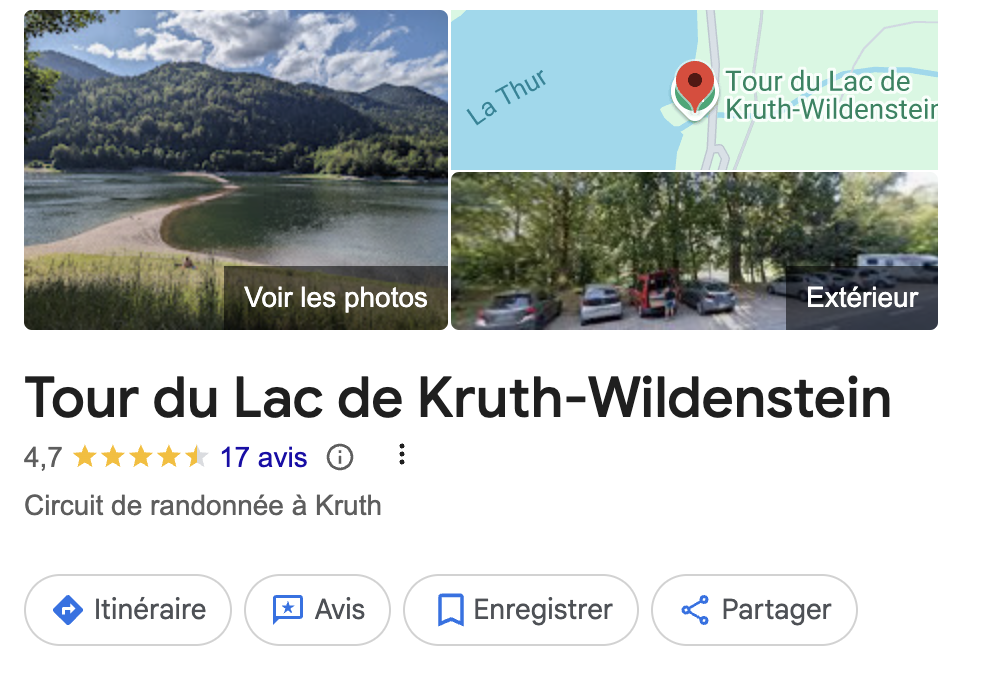This screenshot has width=990, height=690.
Task: Open the Extérieur photo label
Action: 862,298
